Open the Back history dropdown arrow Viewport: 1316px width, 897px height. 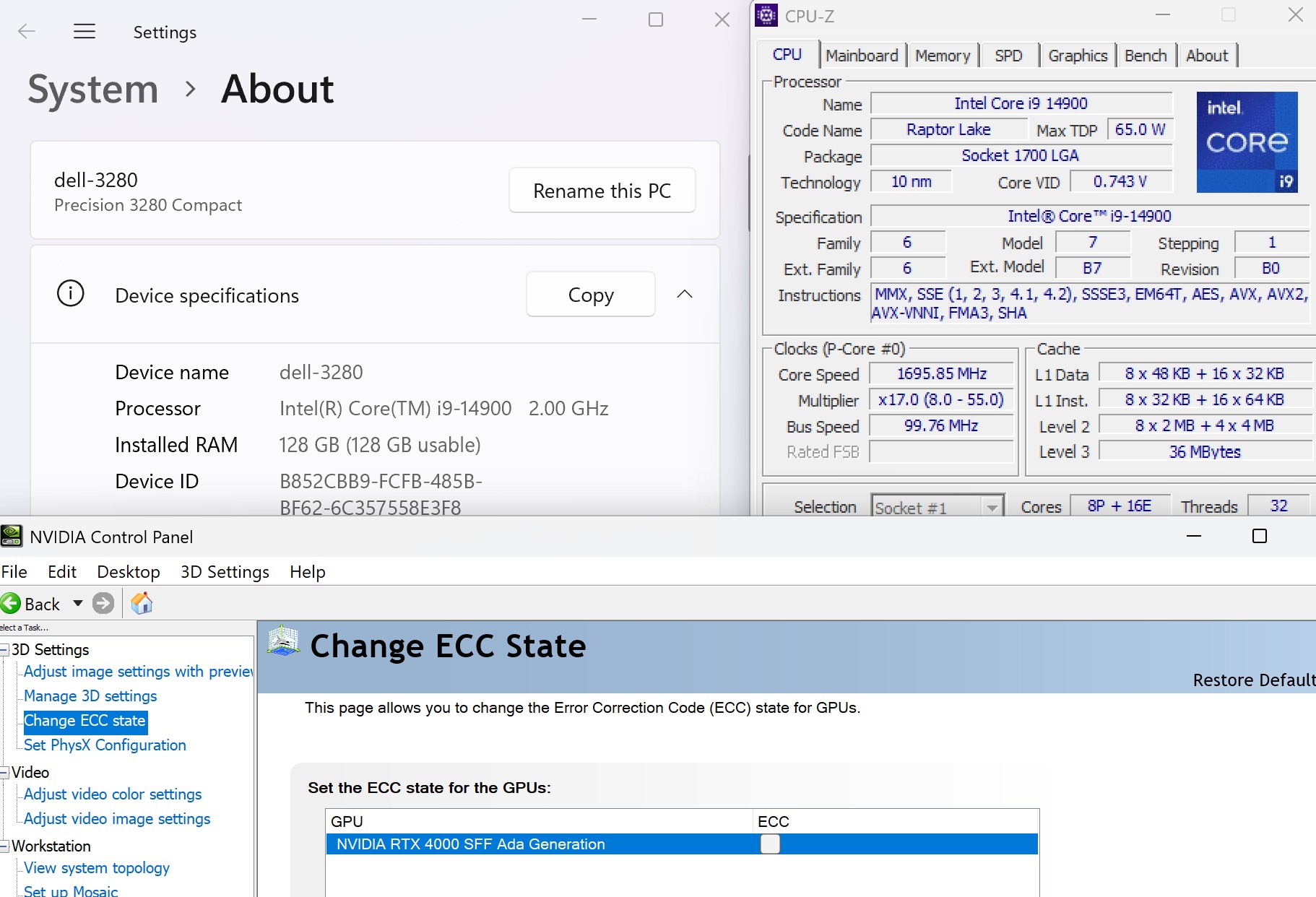(78, 603)
